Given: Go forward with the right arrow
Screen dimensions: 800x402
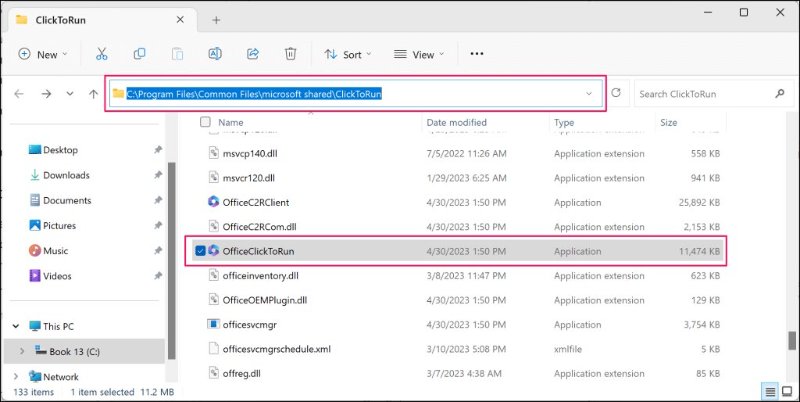Looking at the screenshot, I should [x=46, y=94].
